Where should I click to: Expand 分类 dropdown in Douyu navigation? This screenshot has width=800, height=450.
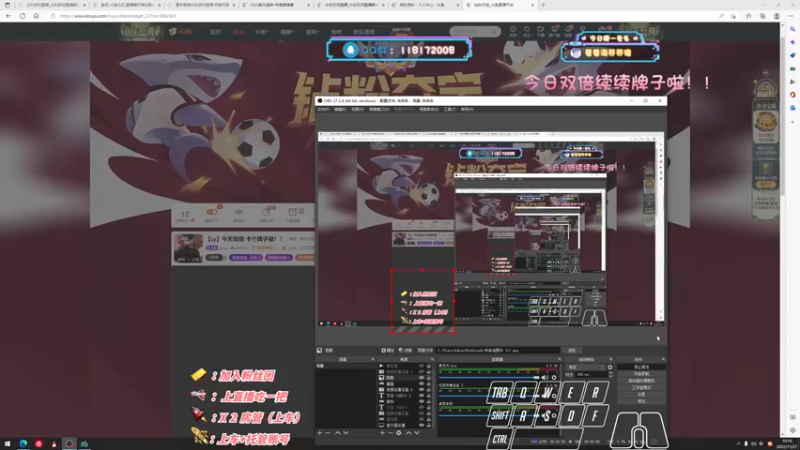click(261, 32)
